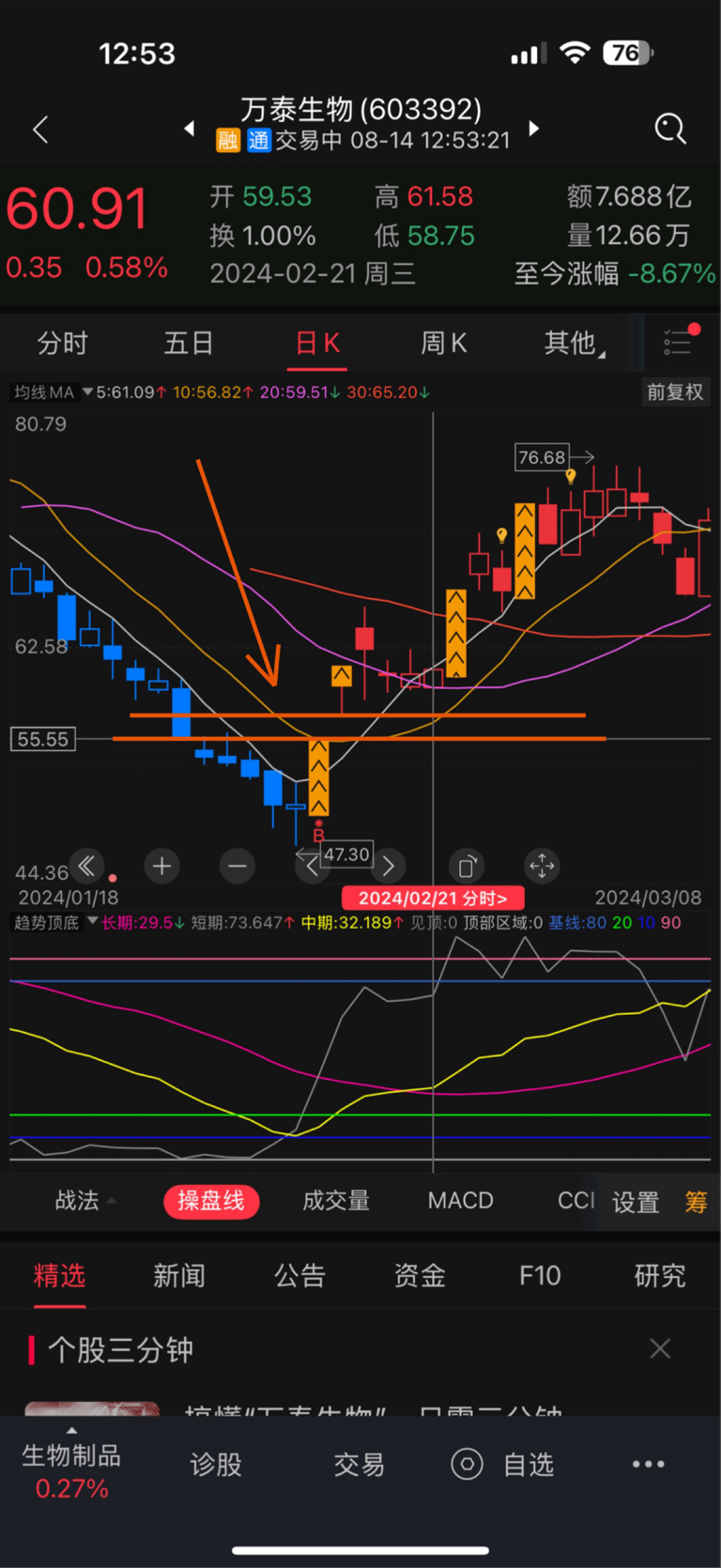Open indicator 设置 settings
The width and height of the screenshot is (722, 1568).
[x=636, y=1203]
